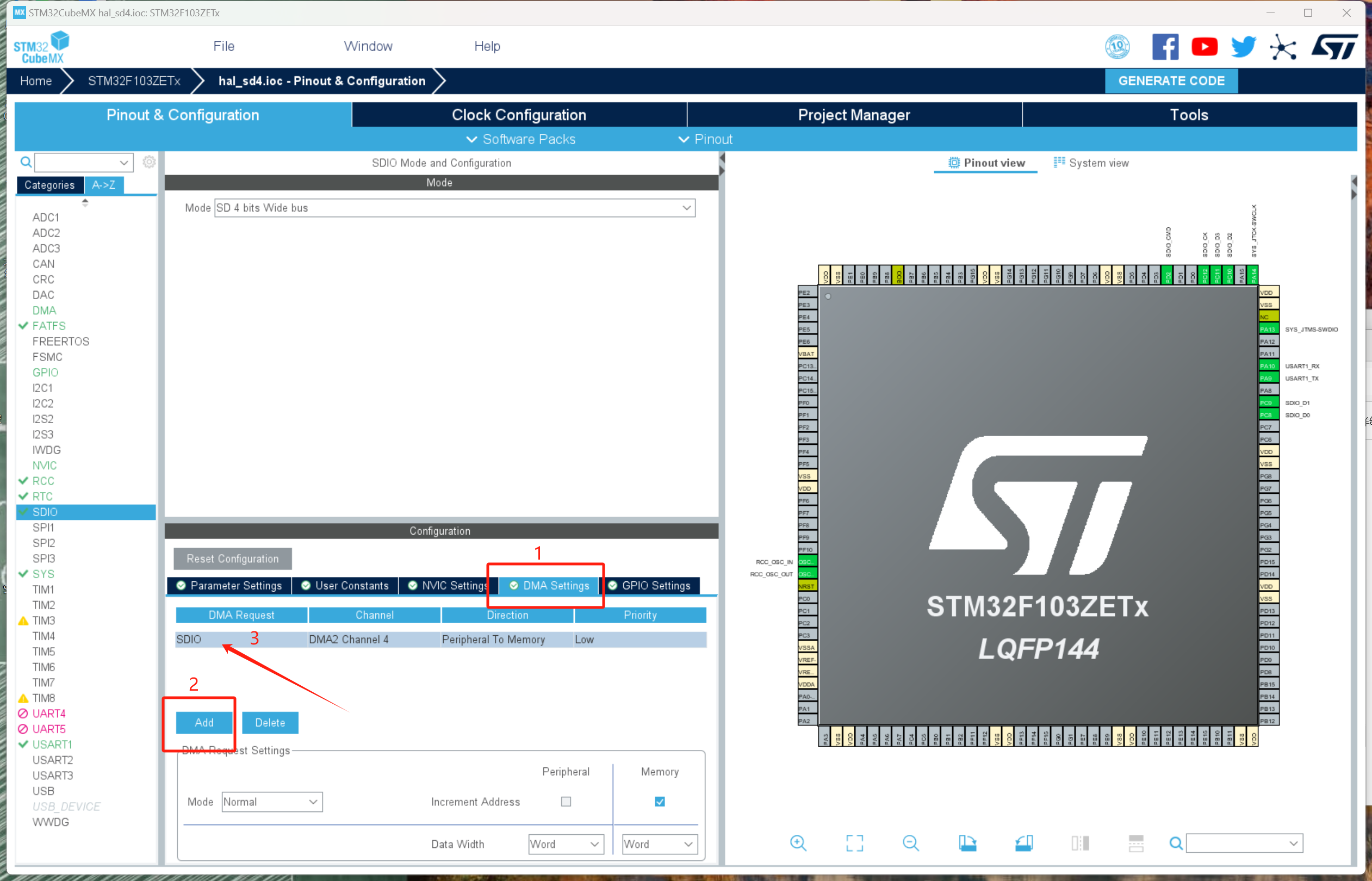Select NVIC in the peripheral list

(x=44, y=465)
